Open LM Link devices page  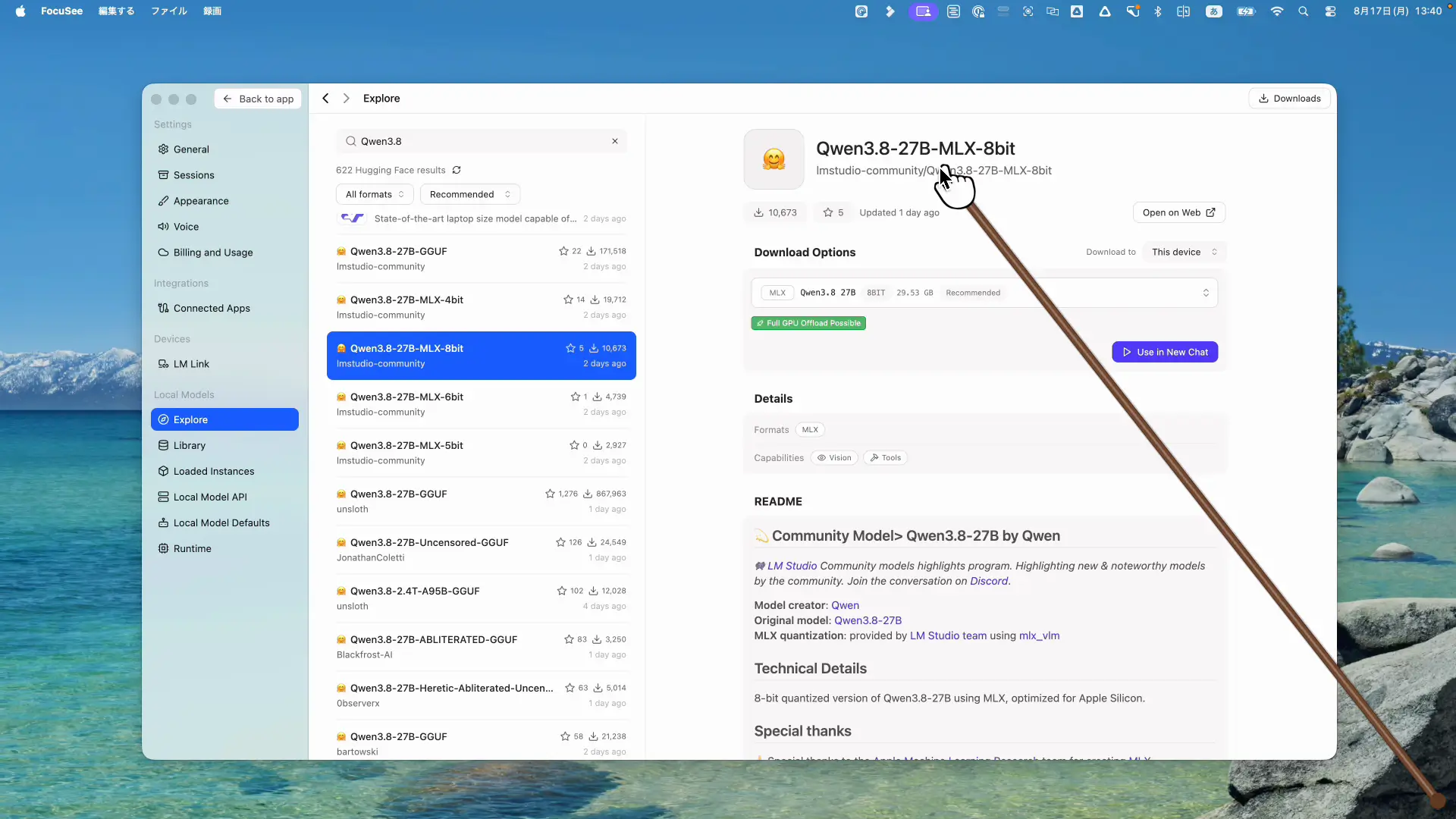[224, 364]
